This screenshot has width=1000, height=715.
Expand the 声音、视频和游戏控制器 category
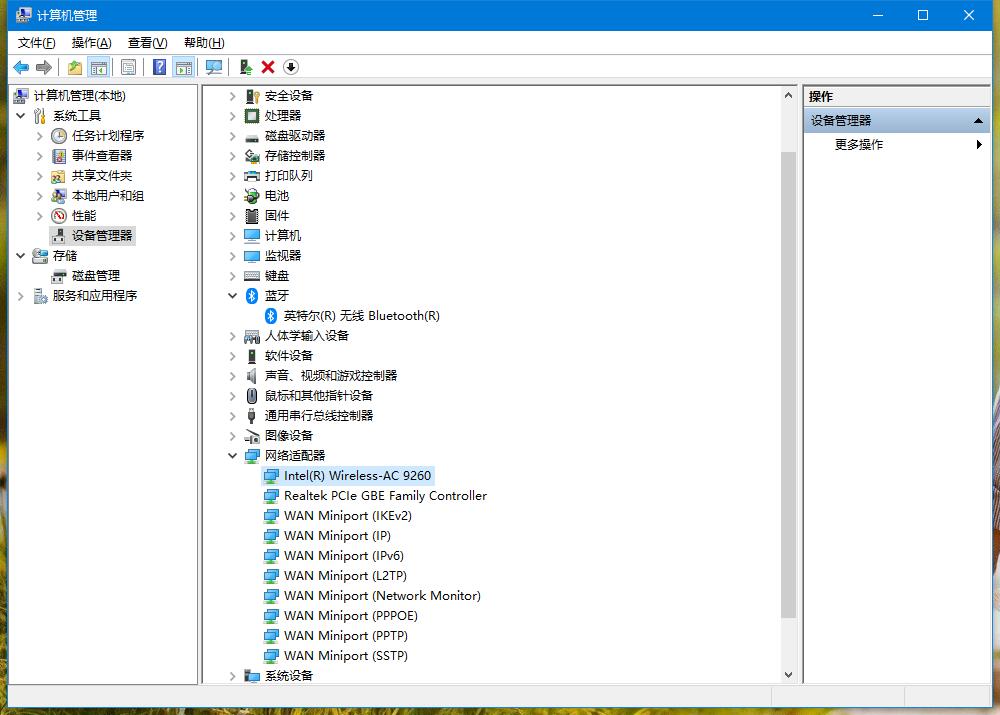233,376
